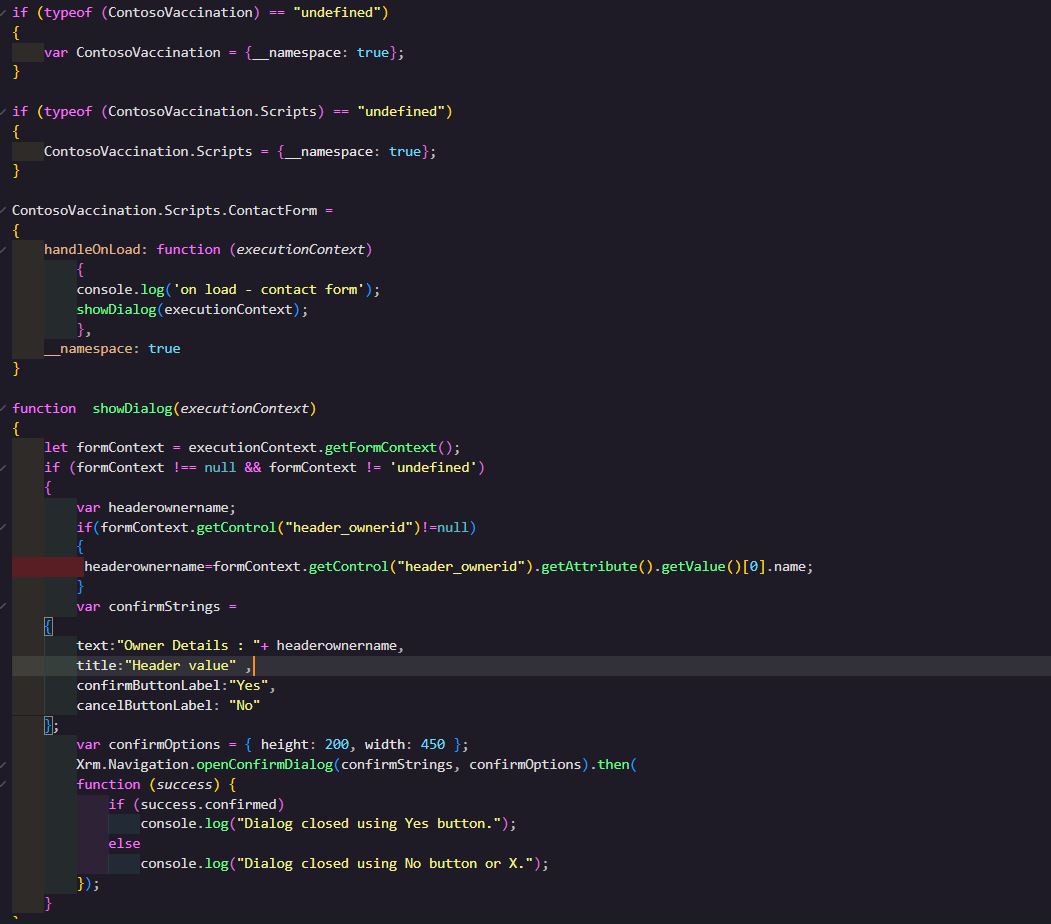Collapse the fold arrow beside 'if (typeof (ContosoVaccination.Scripts)'
Viewport: 1051px width, 924px height.
[x=3, y=112]
